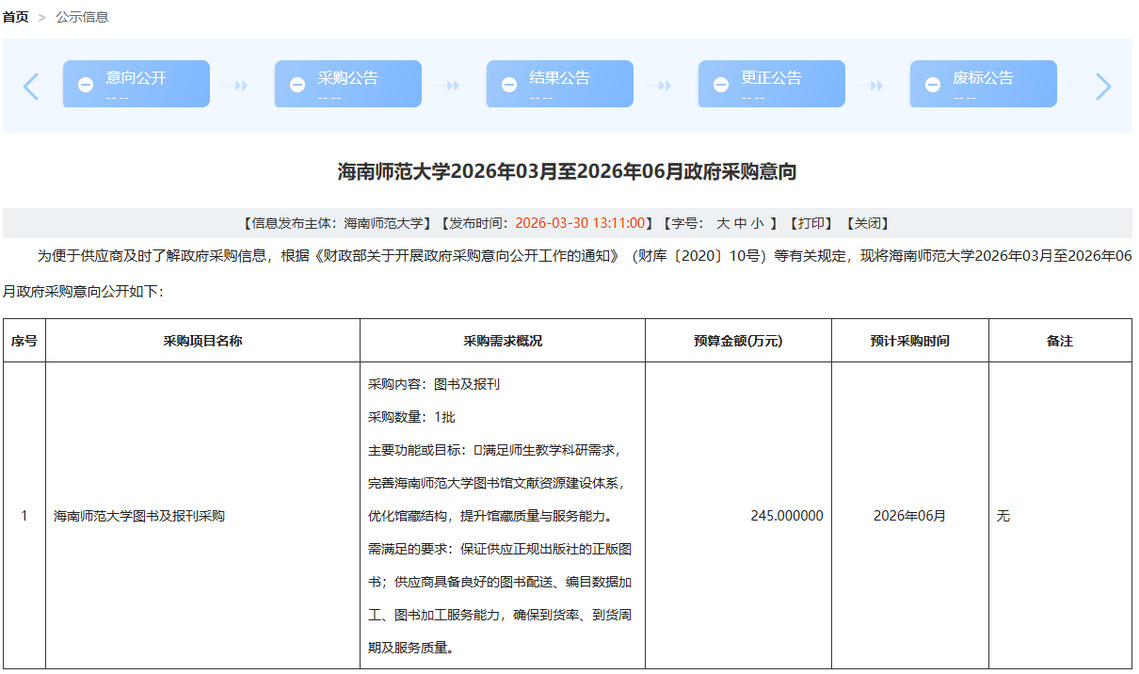Image resolution: width=1139 pixels, height=674 pixels.
Task: Click the 关闭 close link
Action: tap(867, 223)
